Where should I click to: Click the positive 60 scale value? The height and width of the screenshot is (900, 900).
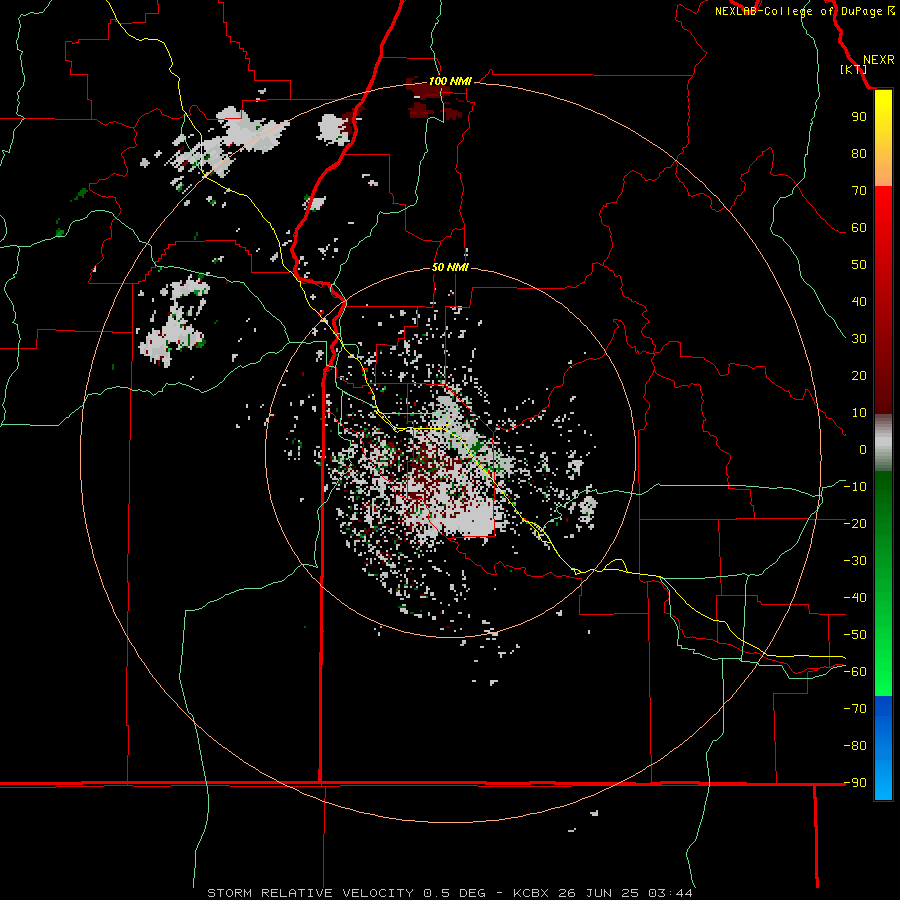pos(859,227)
